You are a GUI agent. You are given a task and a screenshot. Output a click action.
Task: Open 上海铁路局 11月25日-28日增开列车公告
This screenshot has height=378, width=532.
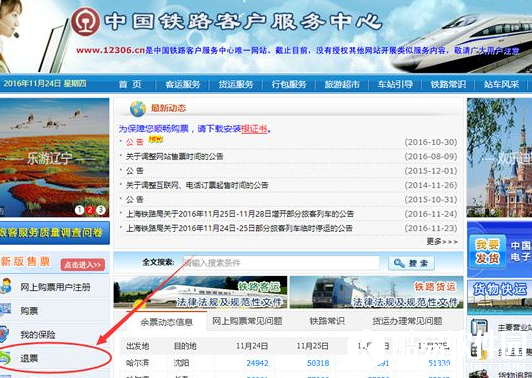coord(240,214)
